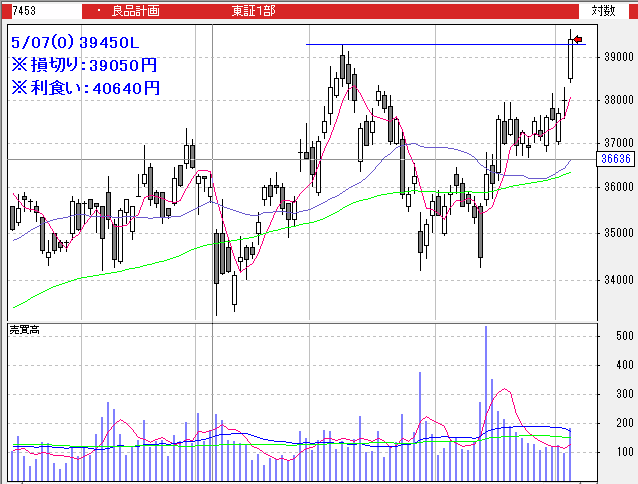Click the blue horizontal resistance line
This screenshot has width=638, height=484.
(420, 44)
